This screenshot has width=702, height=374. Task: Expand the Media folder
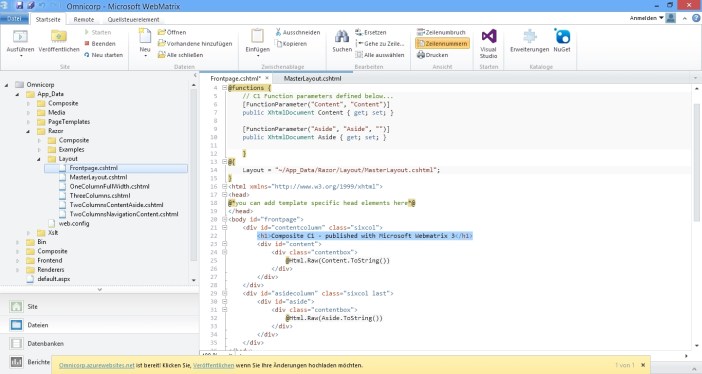tap(28, 112)
